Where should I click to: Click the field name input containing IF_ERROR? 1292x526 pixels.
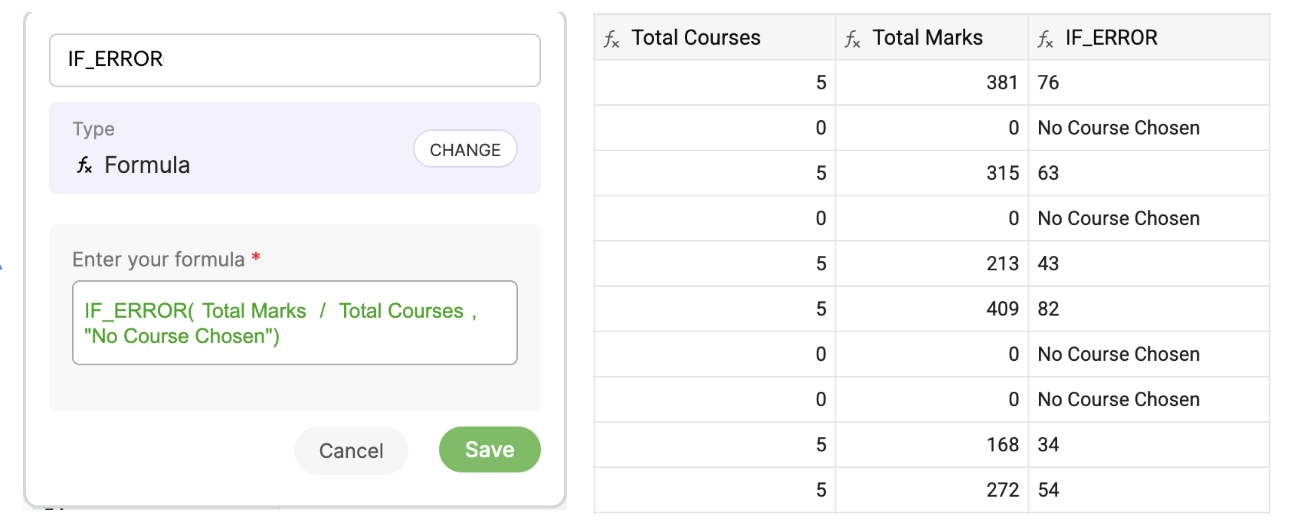[x=294, y=60]
